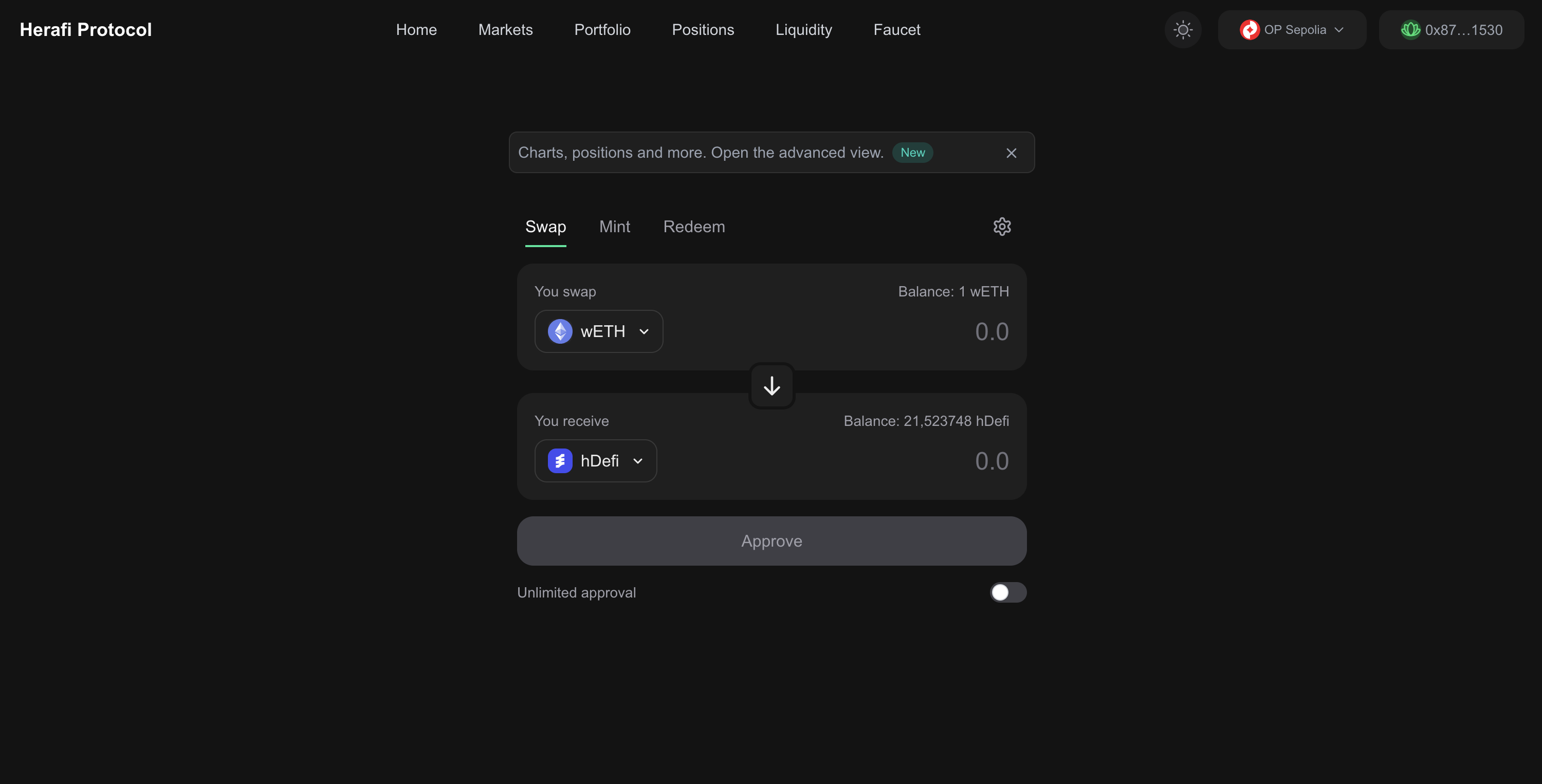Click the You receive label
Screen dimensions: 1542x784
click(572, 421)
